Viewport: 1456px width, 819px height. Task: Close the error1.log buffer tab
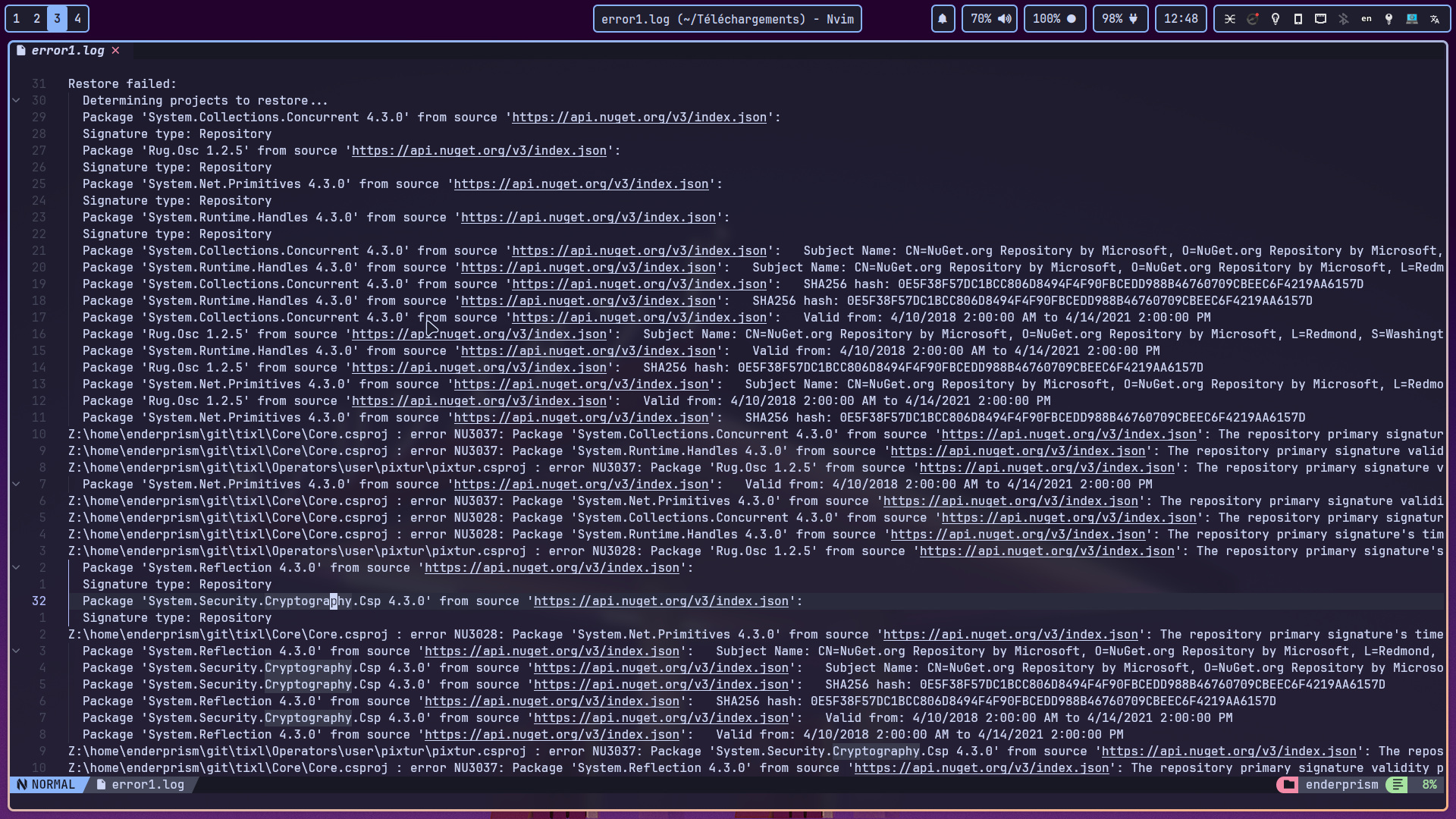[x=116, y=50]
